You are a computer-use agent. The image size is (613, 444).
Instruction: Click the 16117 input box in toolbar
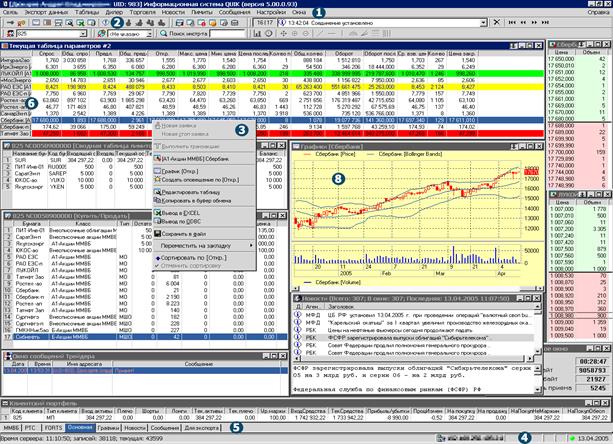(x=264, y=23)
